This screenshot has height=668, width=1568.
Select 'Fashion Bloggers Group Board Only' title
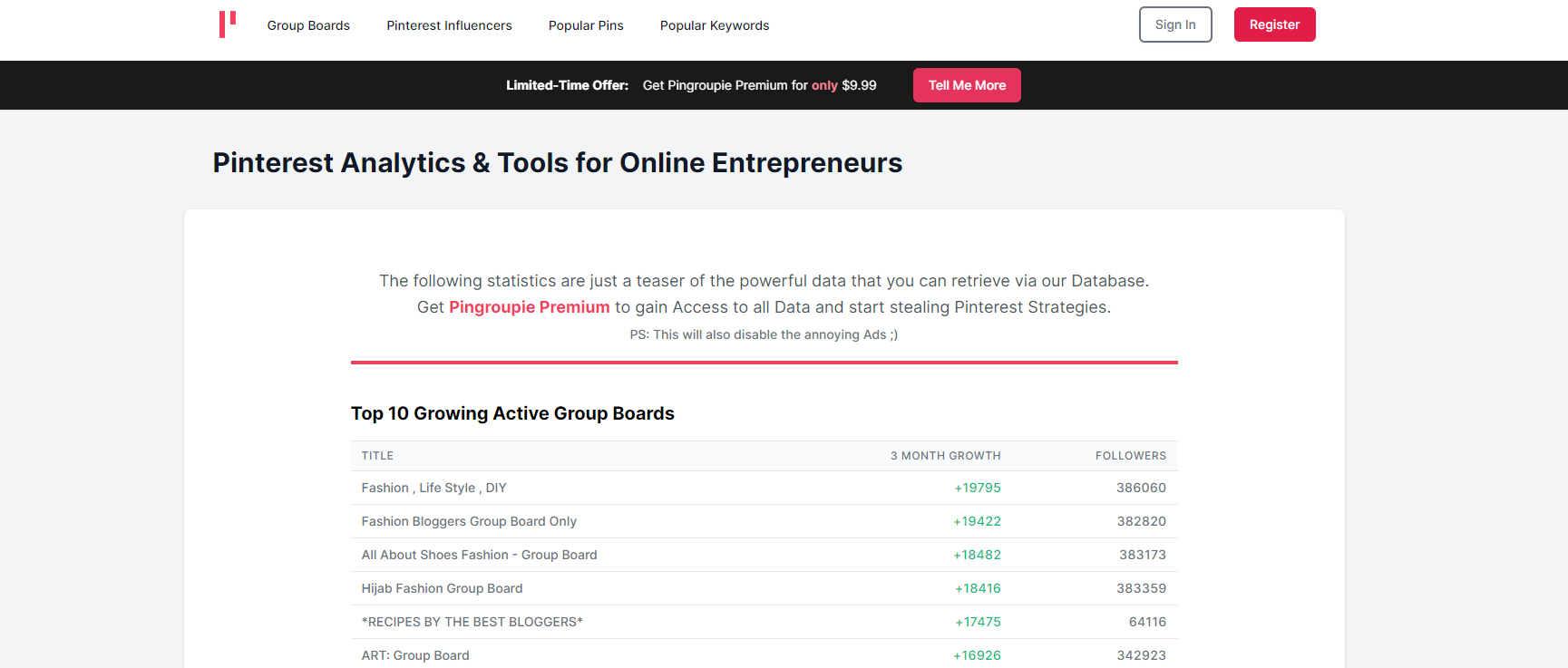(469, 521)
